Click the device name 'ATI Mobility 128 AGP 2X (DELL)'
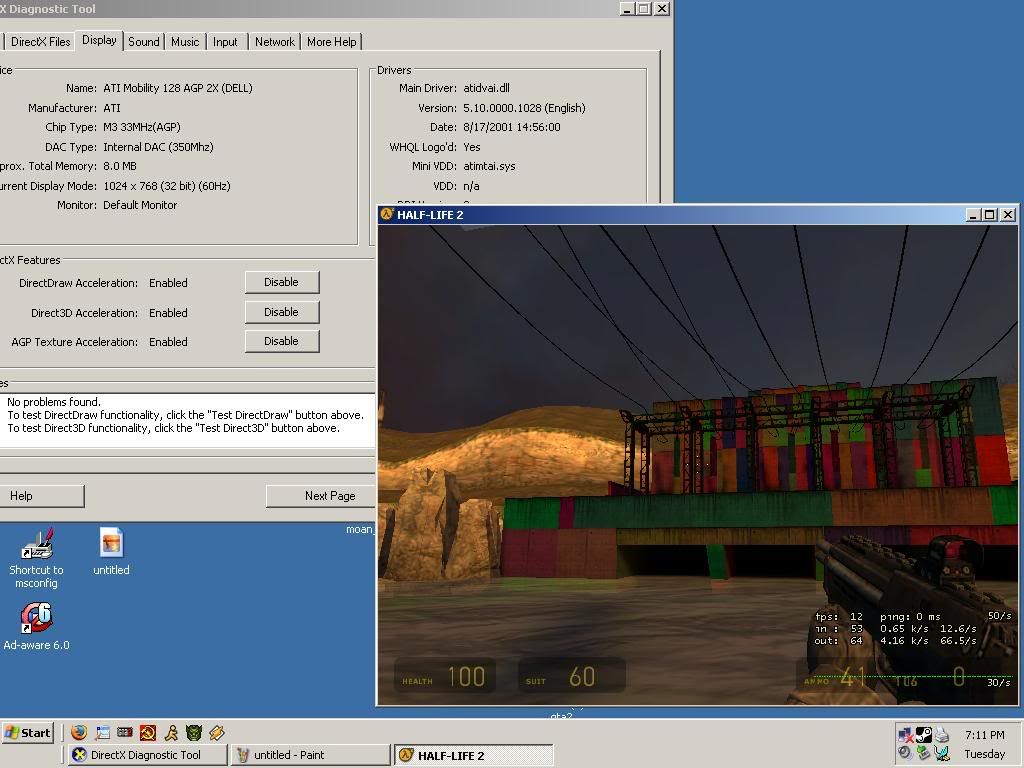The width and height of the screenshot is (1024, 768). tap(178, 88)
